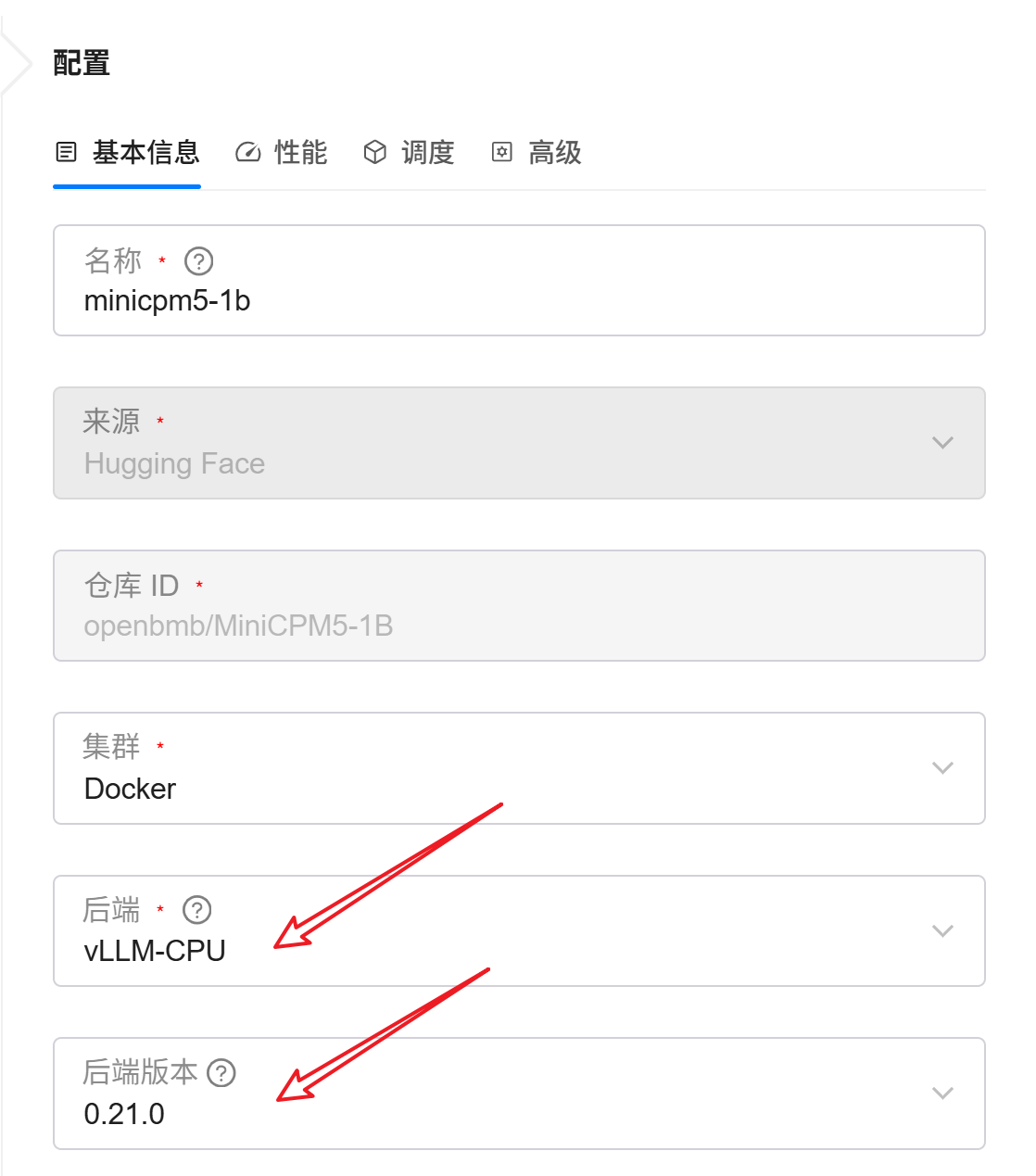1036x1176 pixels.
Task: Click the 名称 input with minicpm5-1b
Action: point(519,281)
